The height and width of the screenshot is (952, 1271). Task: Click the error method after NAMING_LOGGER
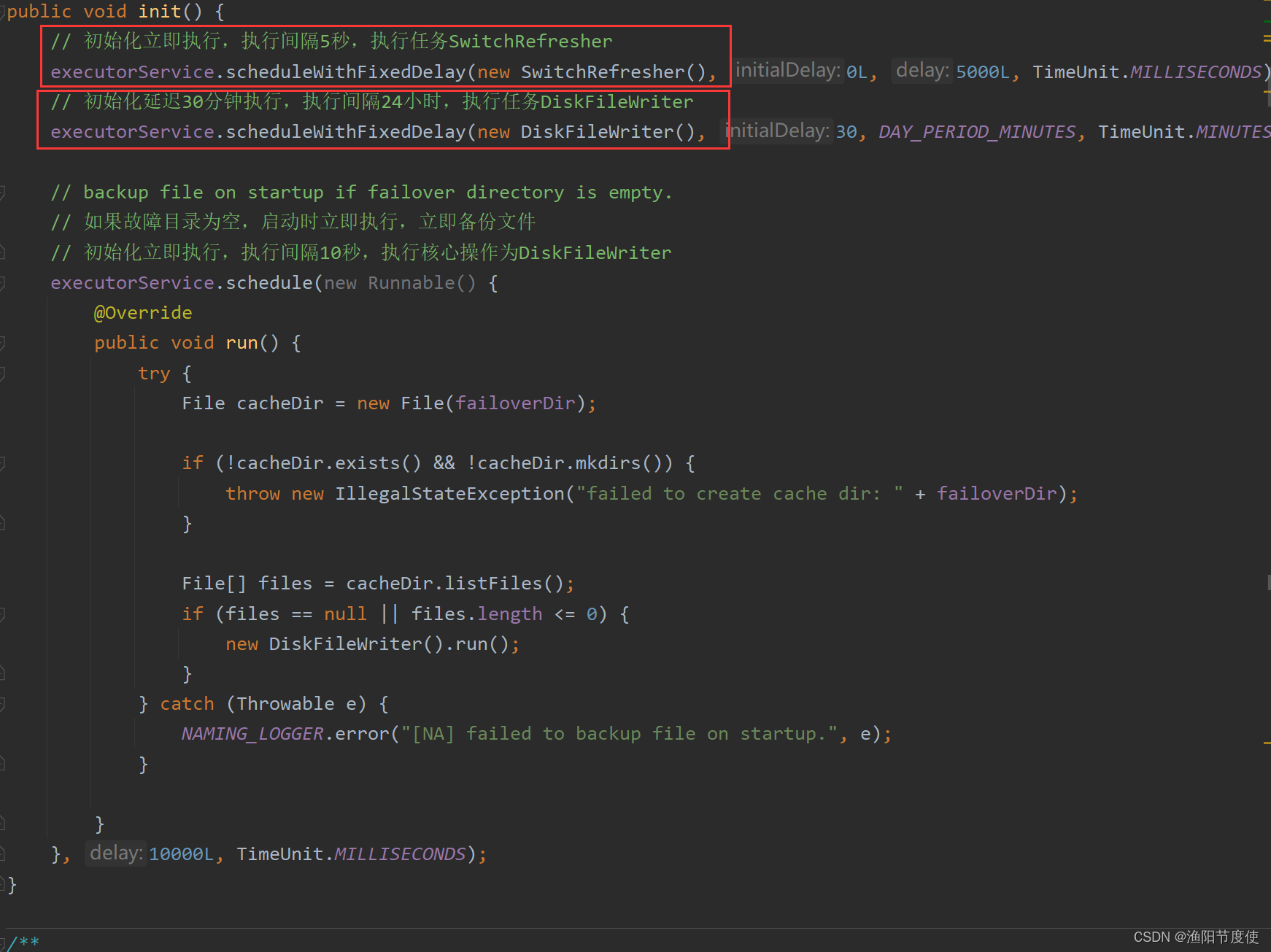(x=362, y=734)
